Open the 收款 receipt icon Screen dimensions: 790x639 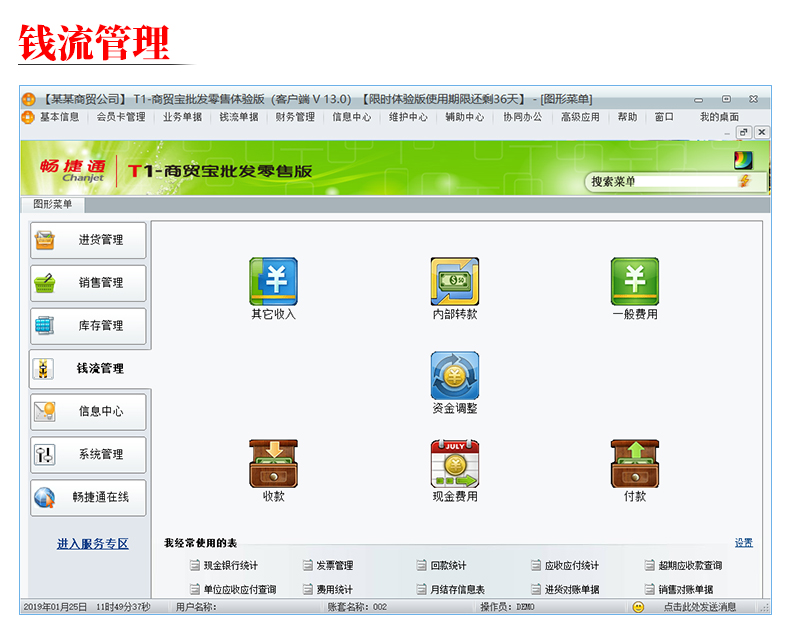(273, 463)
